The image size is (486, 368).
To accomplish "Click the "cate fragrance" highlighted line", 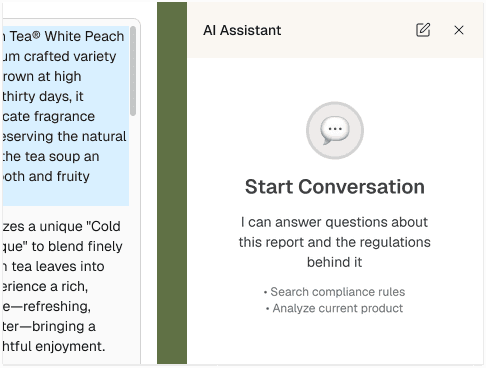I will (49, 116).
